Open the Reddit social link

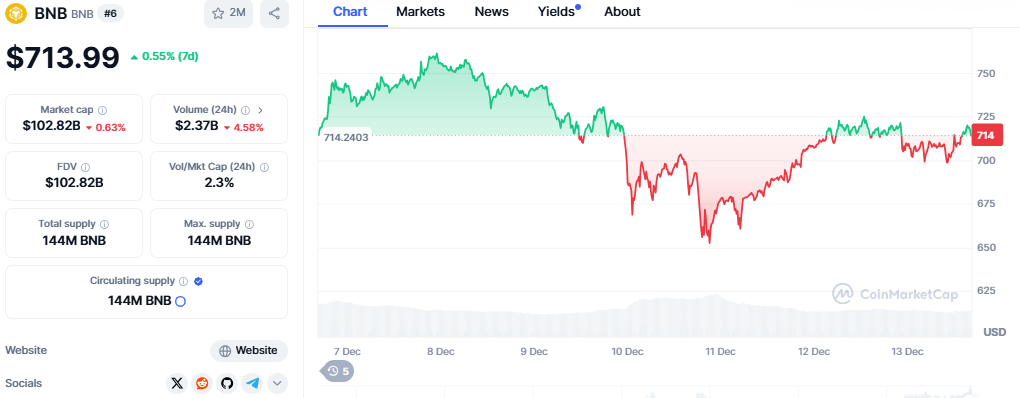202,383
